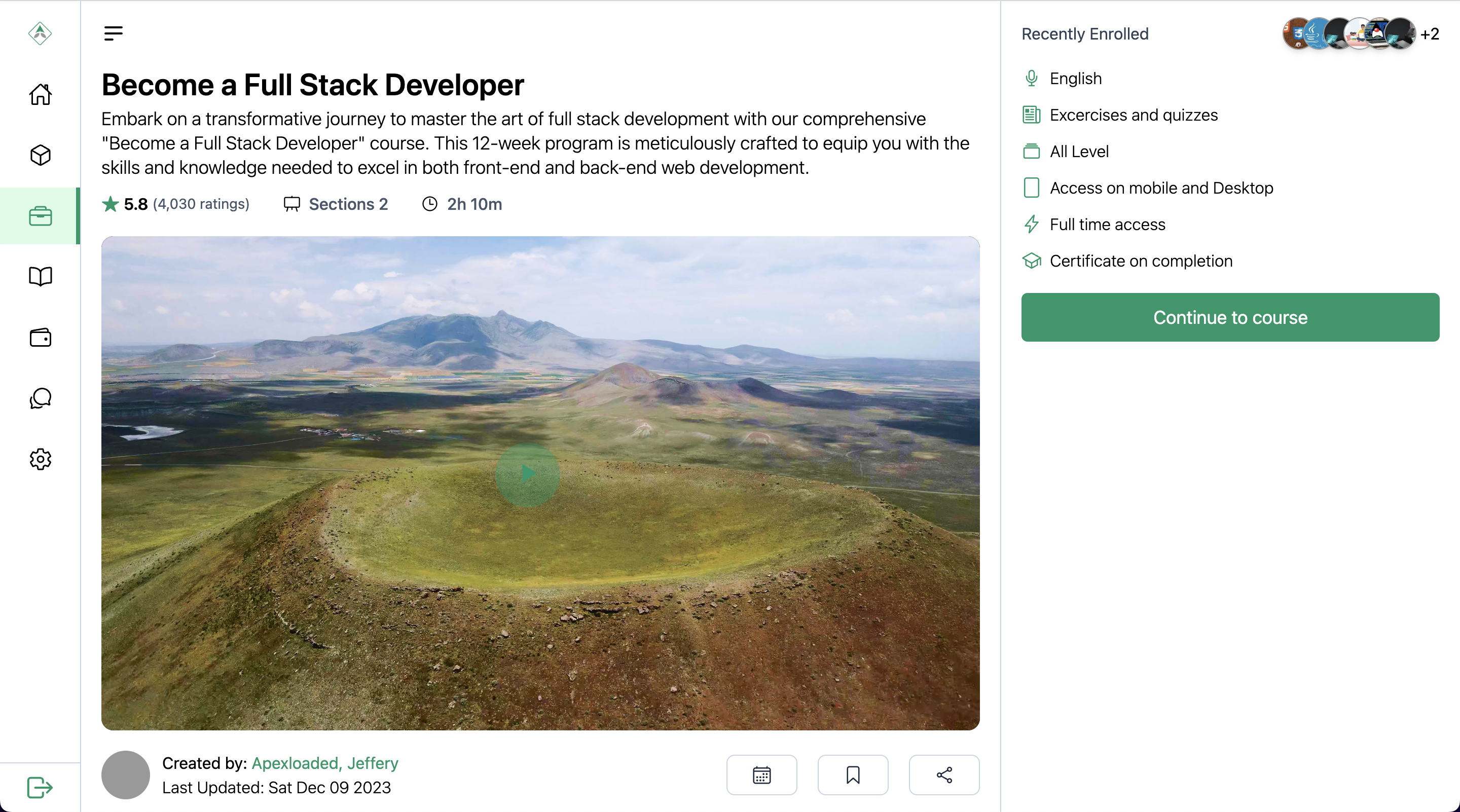This screenshot has width=1460, height=812.
Task: Open the wallet sidebar icon
Action: [x=40, y=337]
